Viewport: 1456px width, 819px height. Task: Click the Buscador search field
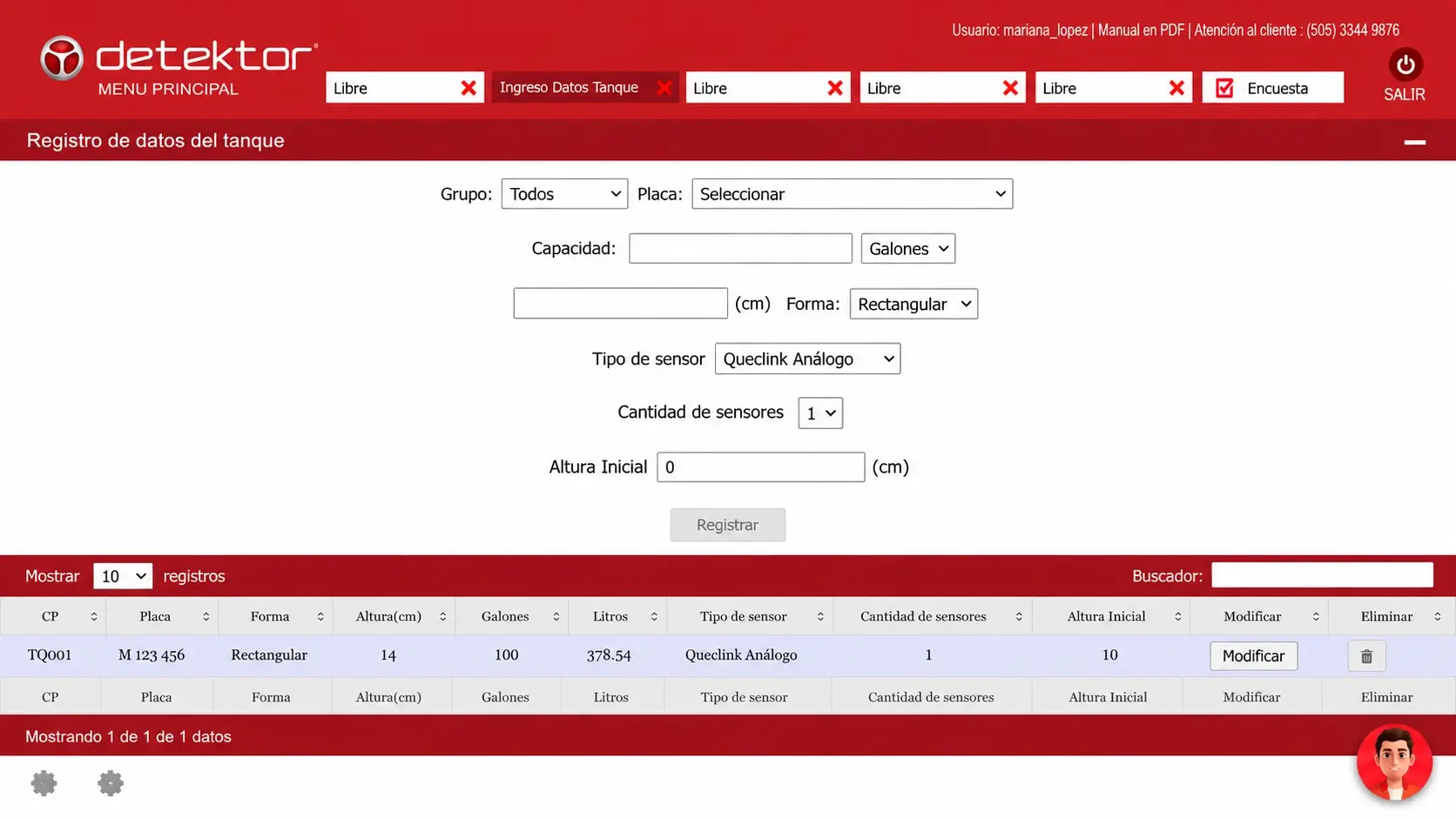pyautogui.click(x=1322, y=575)
